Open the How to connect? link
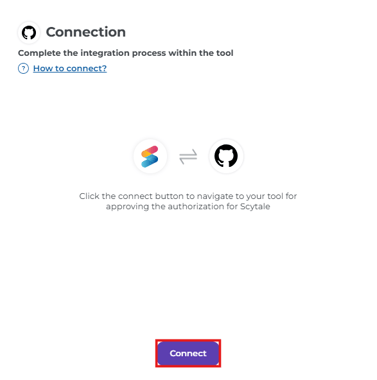The width and height of the screenshot is (377, 380). coord(70,68)
